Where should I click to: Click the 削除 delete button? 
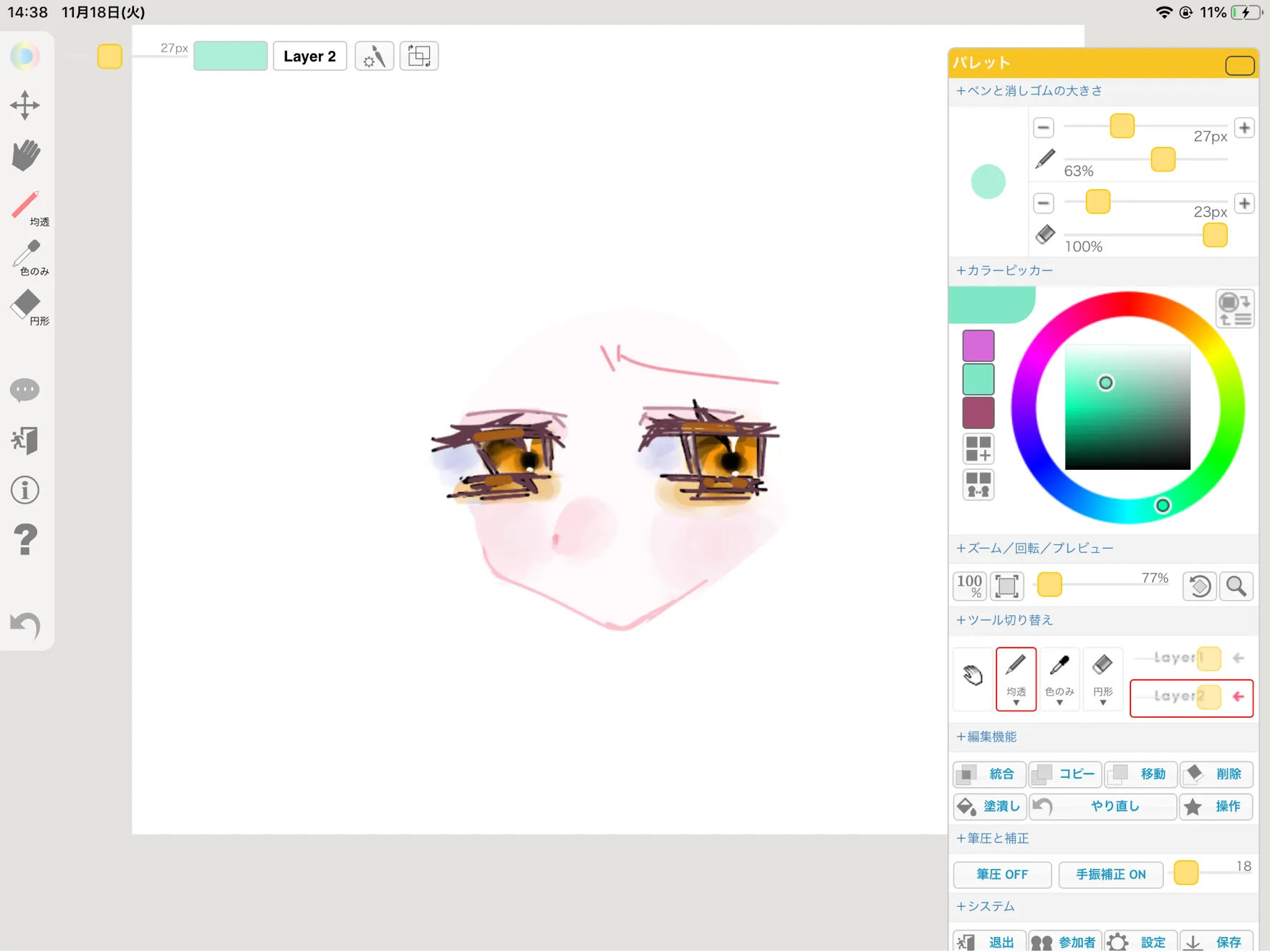1216,774
